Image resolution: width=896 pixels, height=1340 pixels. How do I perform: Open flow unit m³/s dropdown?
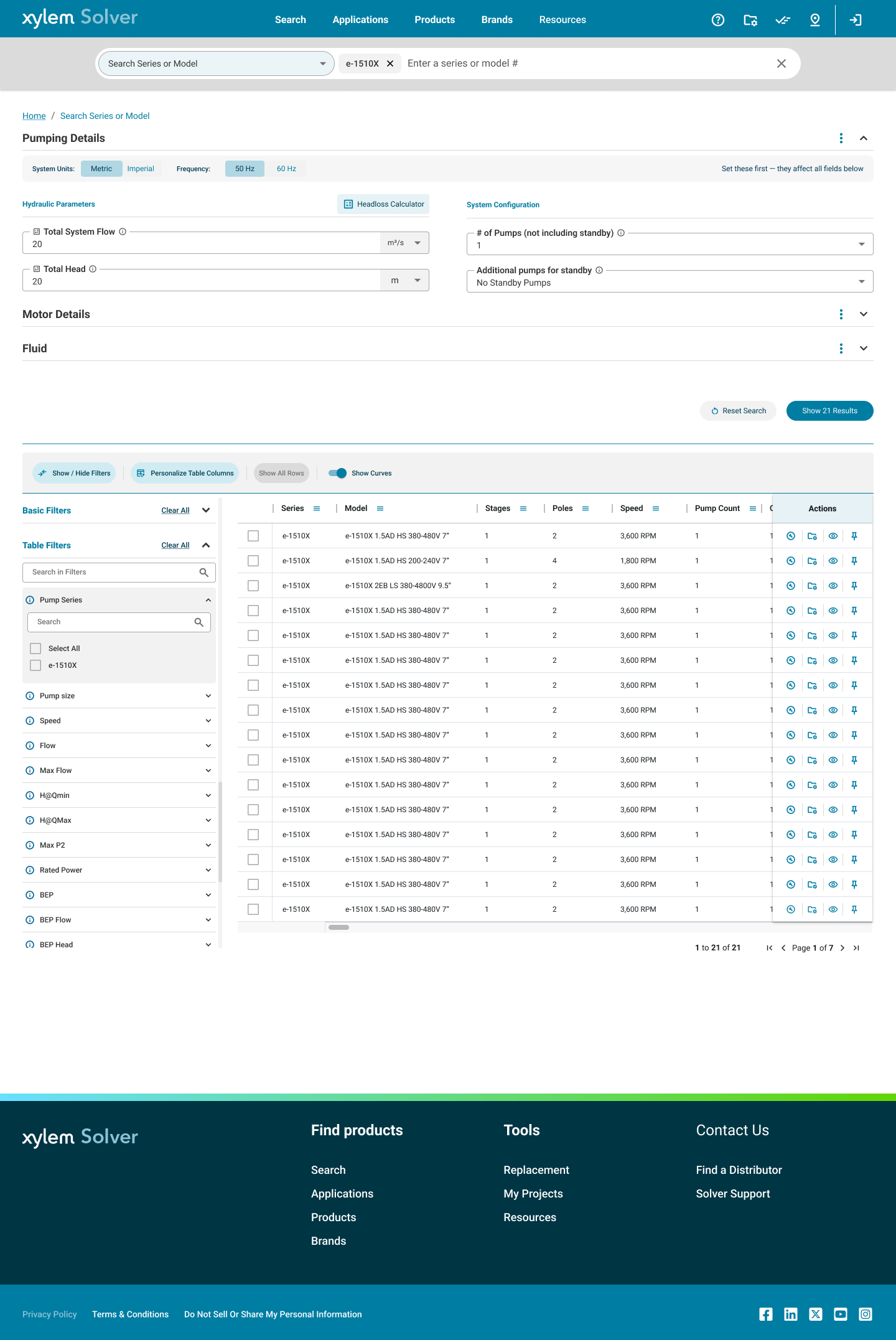[x=404, y=243]
